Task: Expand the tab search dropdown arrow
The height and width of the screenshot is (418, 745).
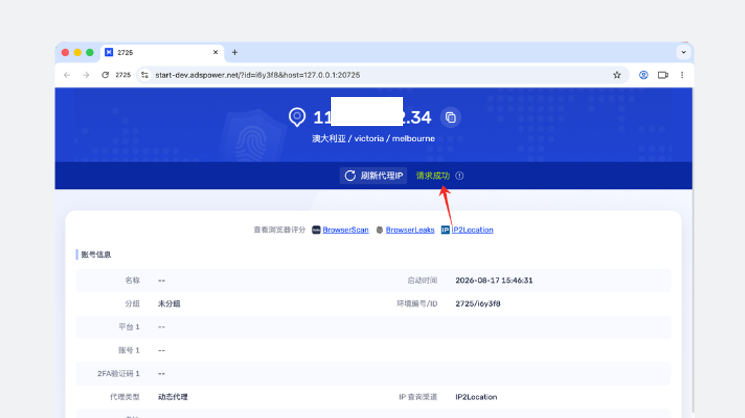Action: (x=684, y=52)
